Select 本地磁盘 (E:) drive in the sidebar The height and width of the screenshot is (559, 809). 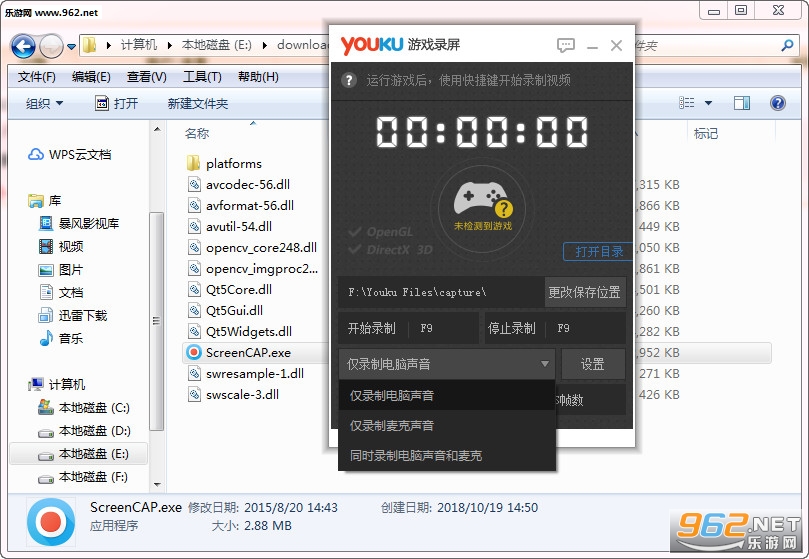pyautogui.click(x=78, y=454)
